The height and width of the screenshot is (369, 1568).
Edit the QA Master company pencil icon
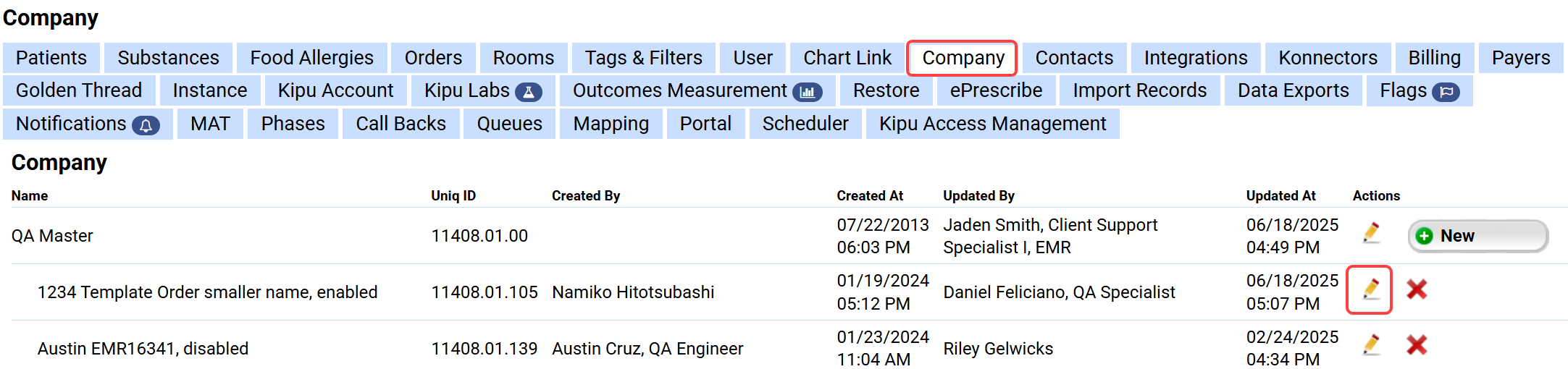[x=1370, y=233]
